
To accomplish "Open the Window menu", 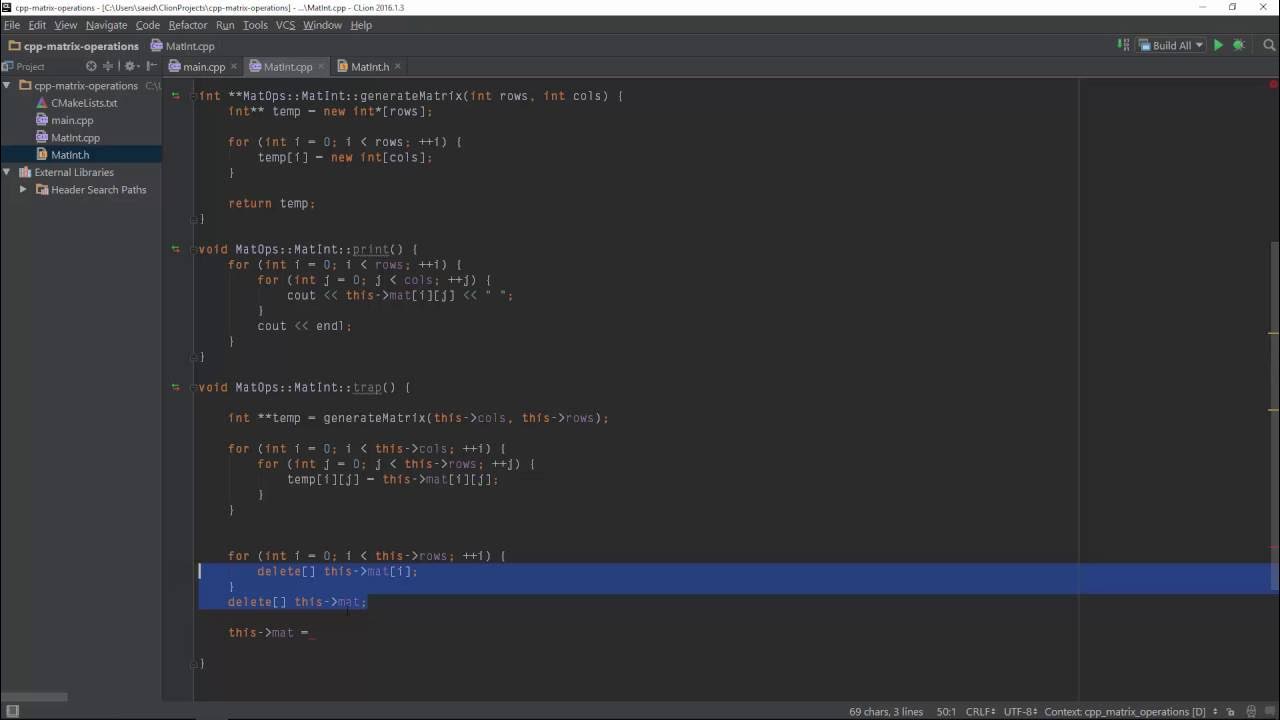I will (322, 25).
